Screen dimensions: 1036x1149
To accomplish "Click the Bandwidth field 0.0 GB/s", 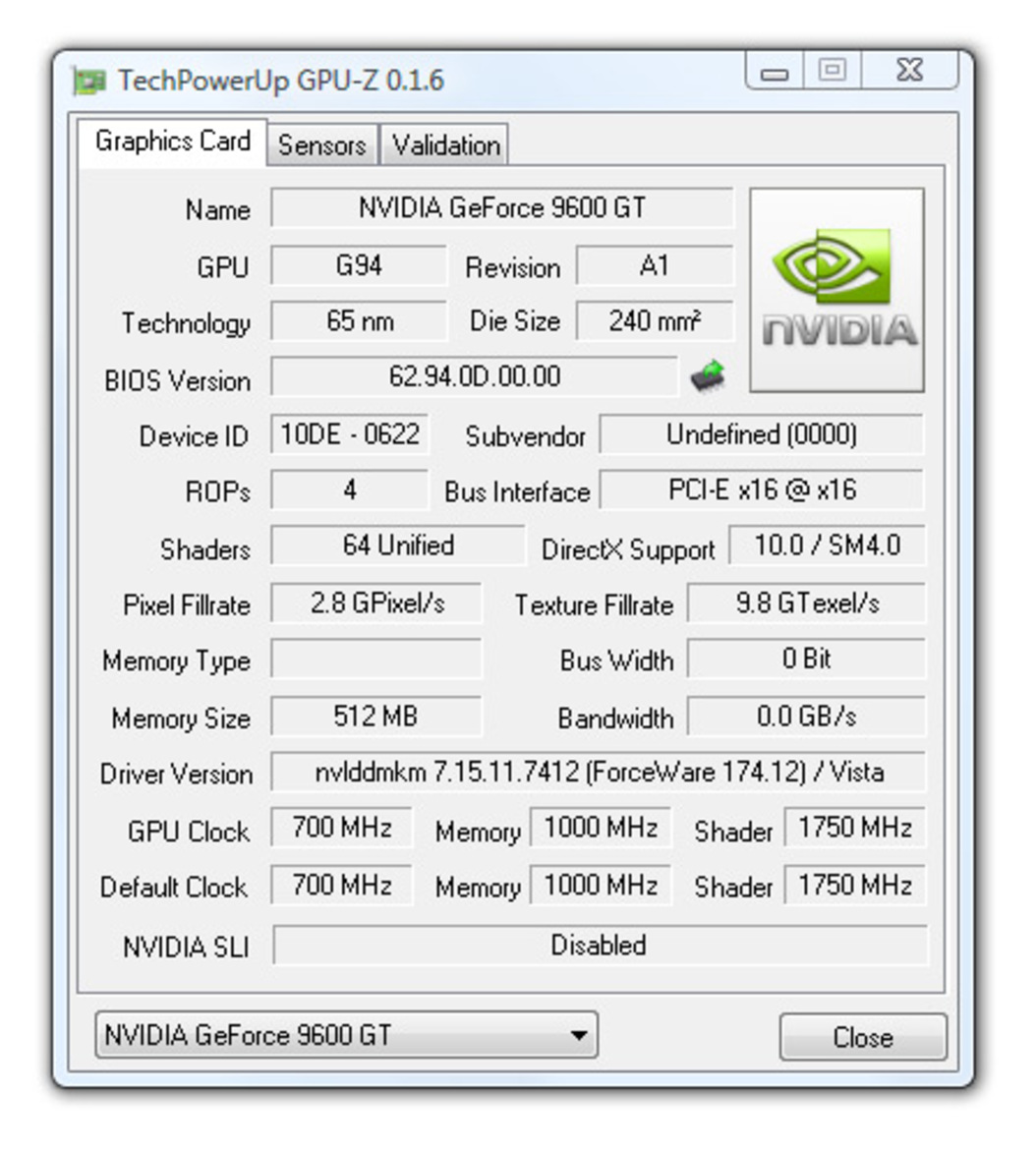I will [x=807, y=716].
